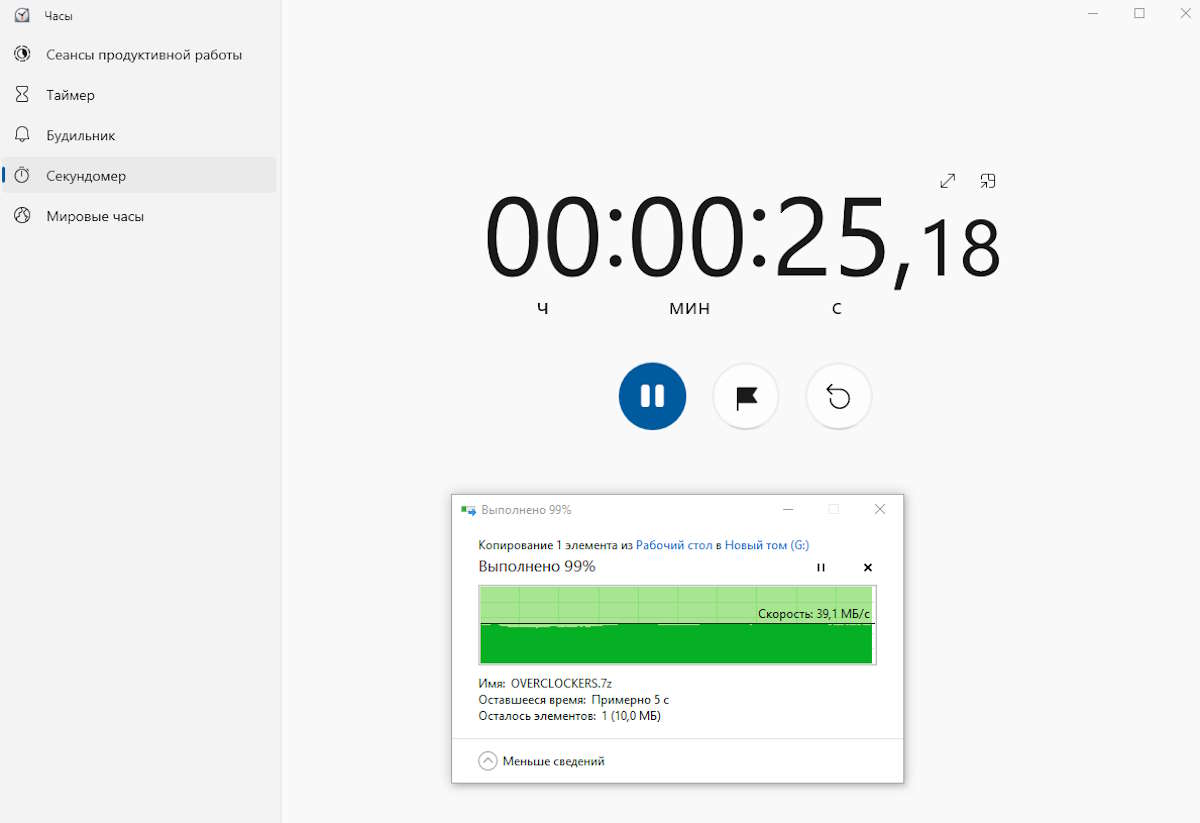The image size is (1200, 823).
Task: Pause the running stopwatch
Action: [x=652, y=396]
